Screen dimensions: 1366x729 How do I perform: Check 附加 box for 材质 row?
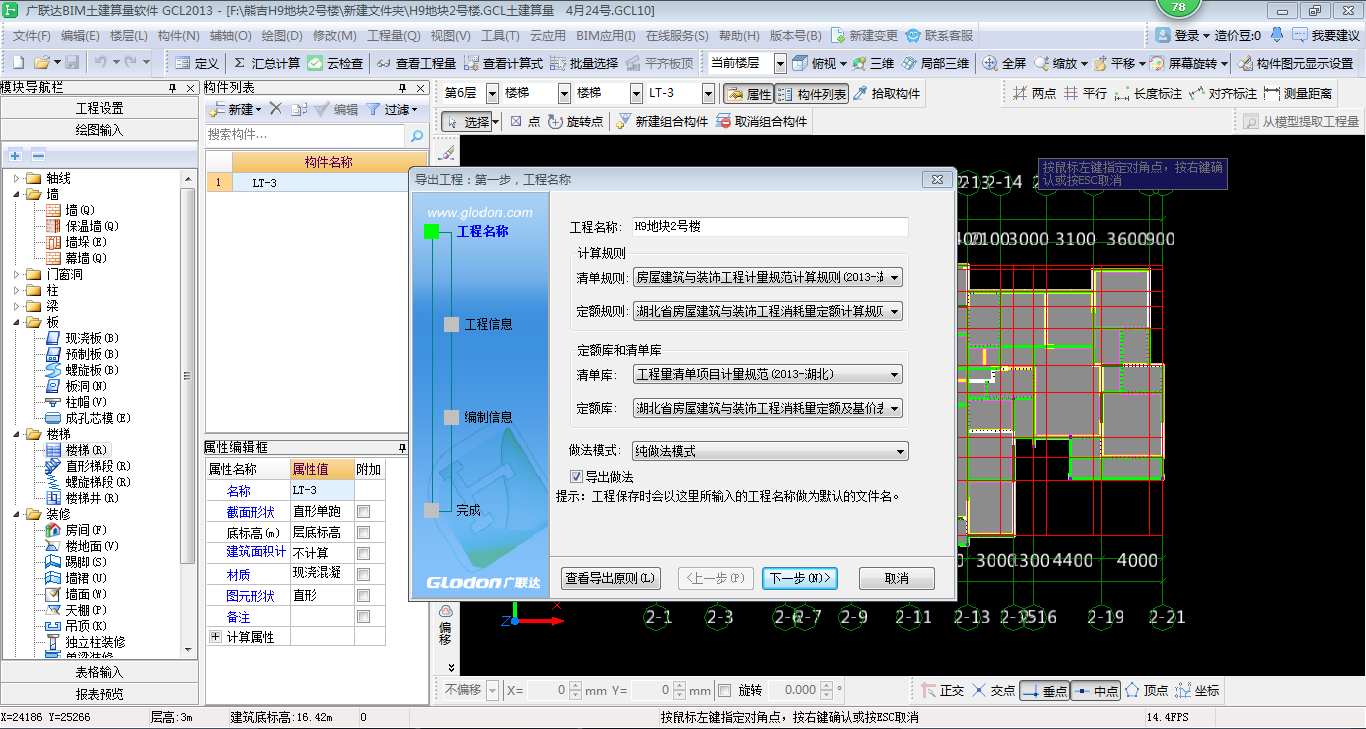pyautogui.click(x=364, y=574)
